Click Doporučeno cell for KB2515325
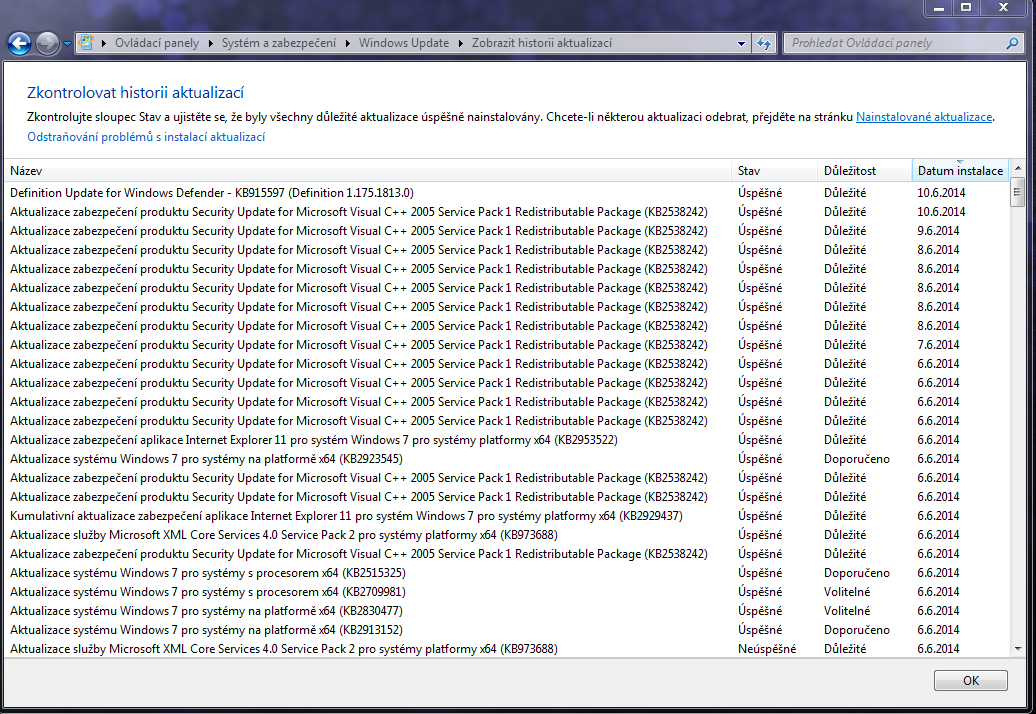 point(856,573)
